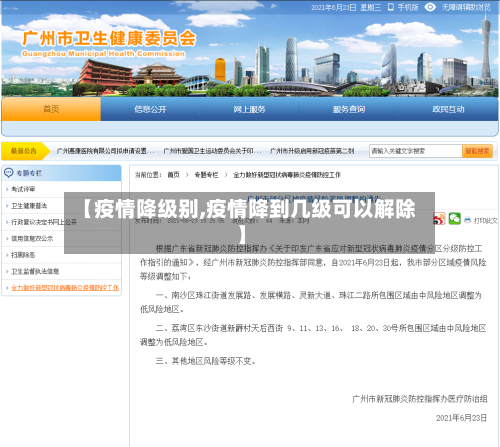Screen dimensions: 500x447
Task: Share article via WeChat icon
Action: 454,219
